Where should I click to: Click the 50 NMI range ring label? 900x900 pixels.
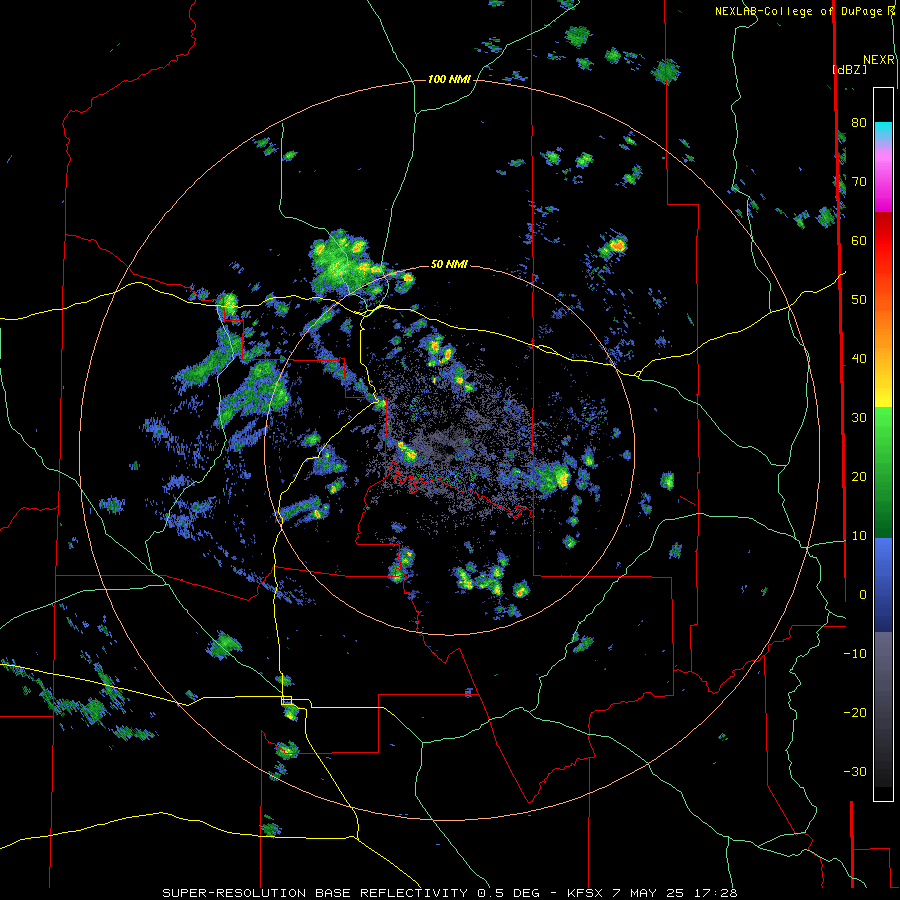tap(449, 264)
